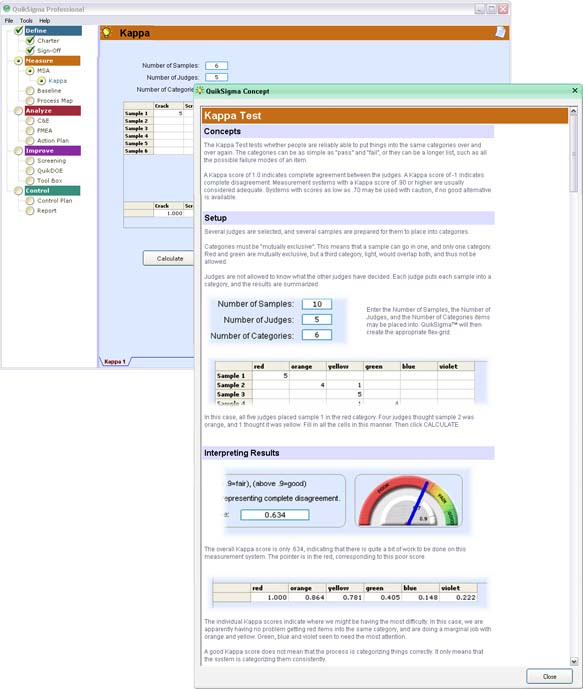The height and width of the screenshot is (689, 583).
Task: Open the Define phase label
Action: tap(53, 30)
